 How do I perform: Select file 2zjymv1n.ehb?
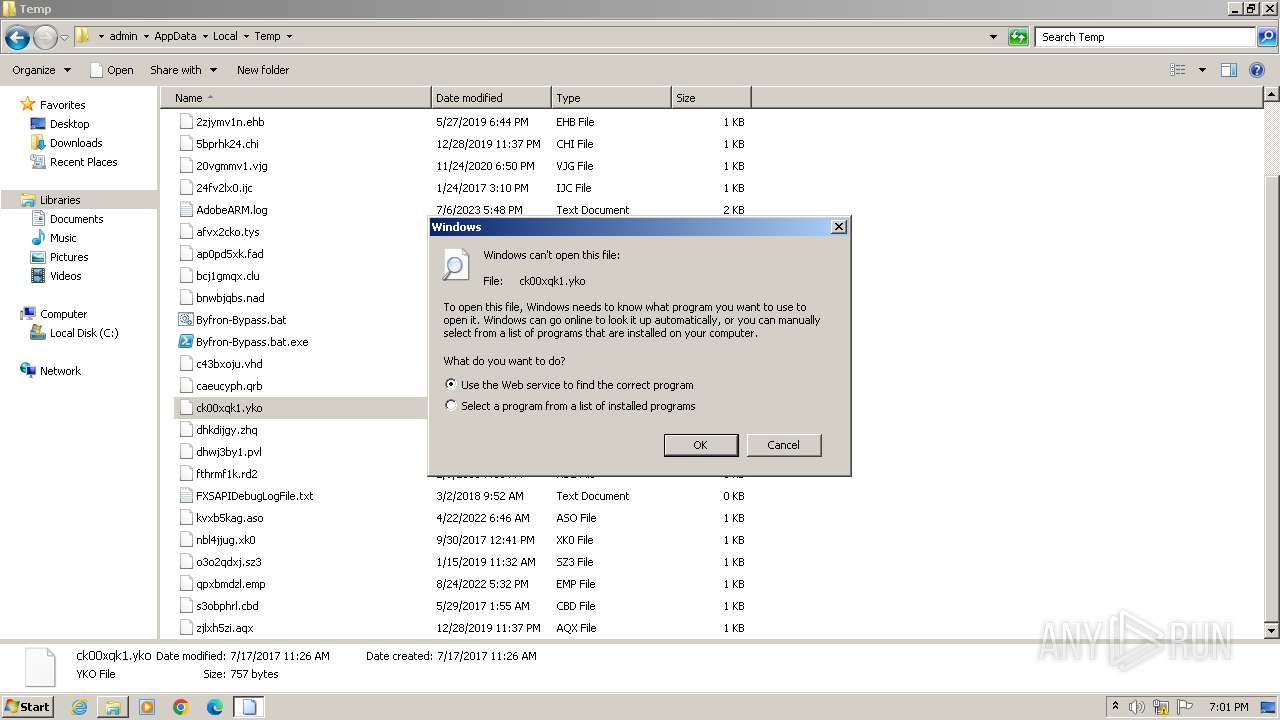pos(230,122)
